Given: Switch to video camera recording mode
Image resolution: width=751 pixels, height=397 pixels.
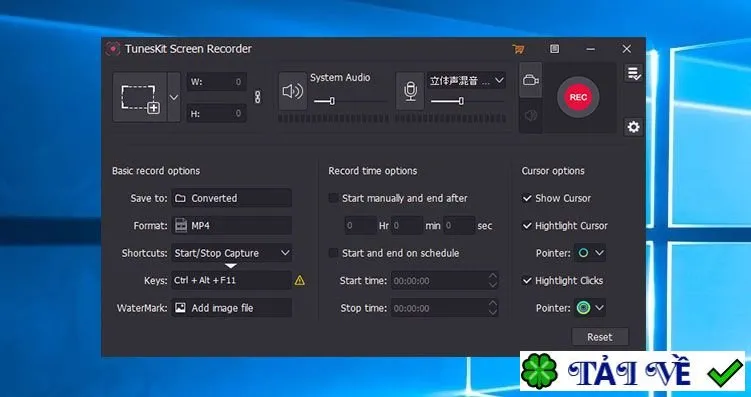Looking at the screenshot, I should [531, 80].
